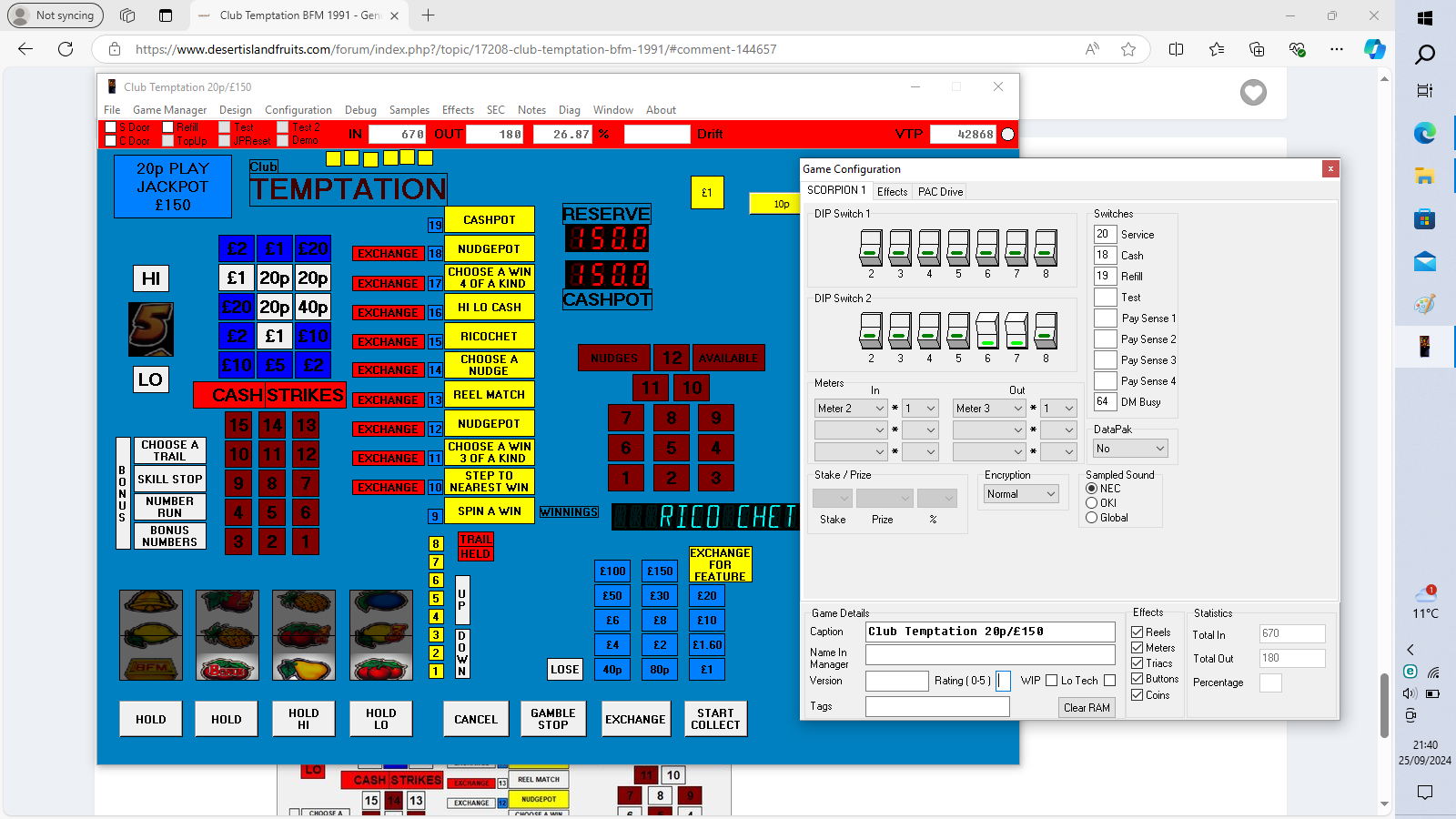The image size is (1456, 819).
Task: Open Copilot icon in browser toolbar
Action: click(1374, 49)
